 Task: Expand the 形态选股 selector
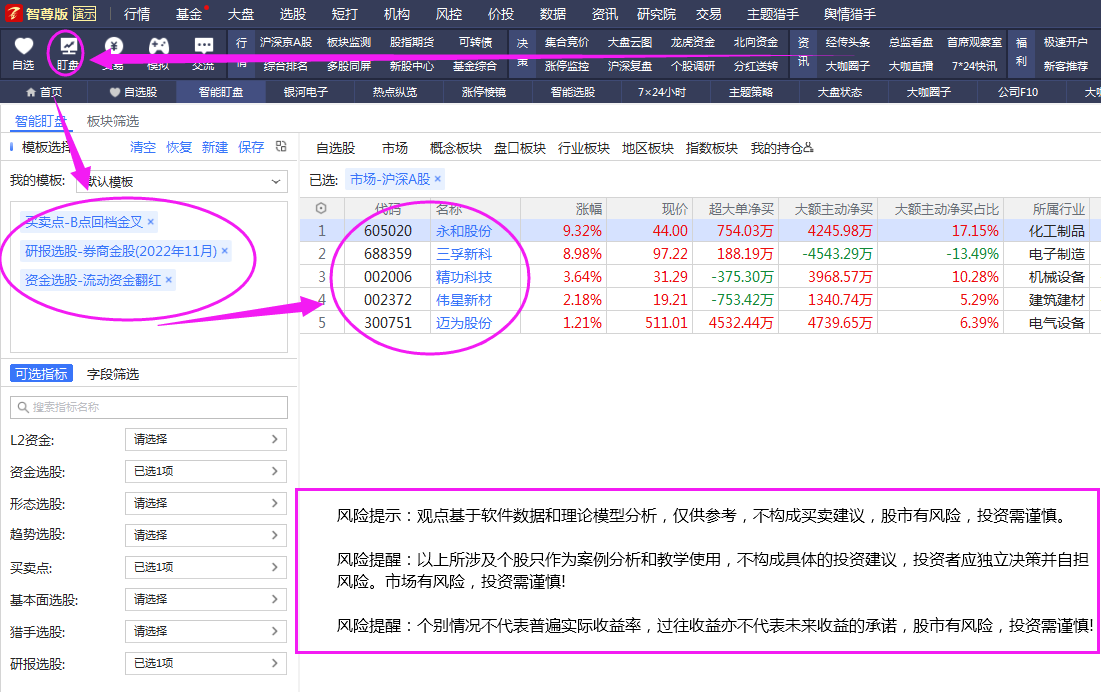coord(206,503)
